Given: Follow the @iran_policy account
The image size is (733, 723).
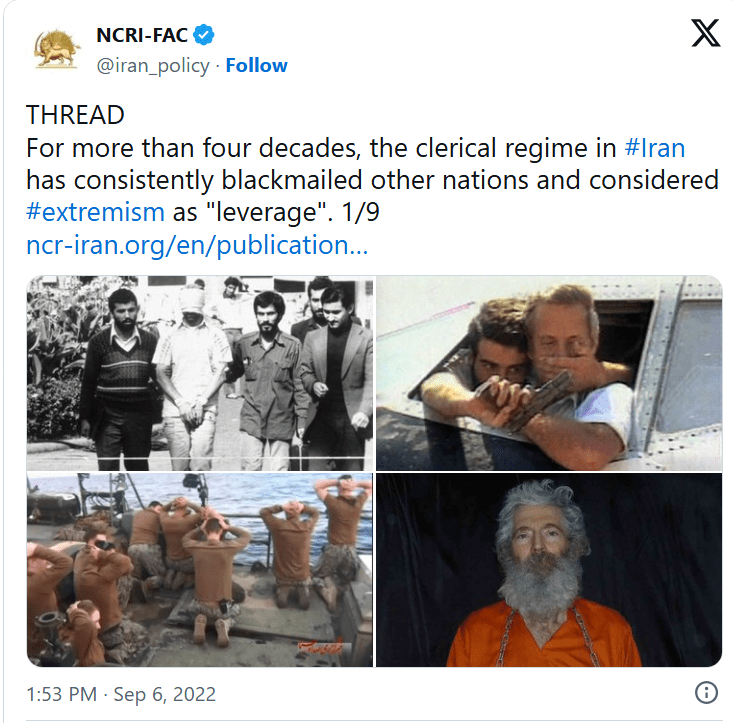Looking at the screenshot, I should [x=256, y=65].
